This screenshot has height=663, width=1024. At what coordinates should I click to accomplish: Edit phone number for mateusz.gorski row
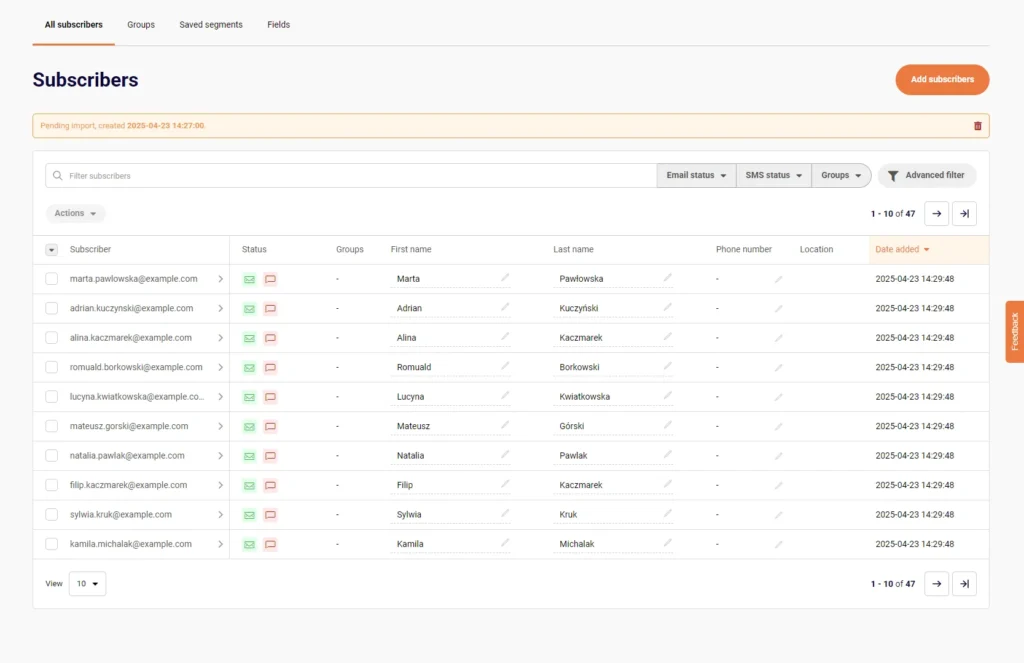tap(778, 427)
